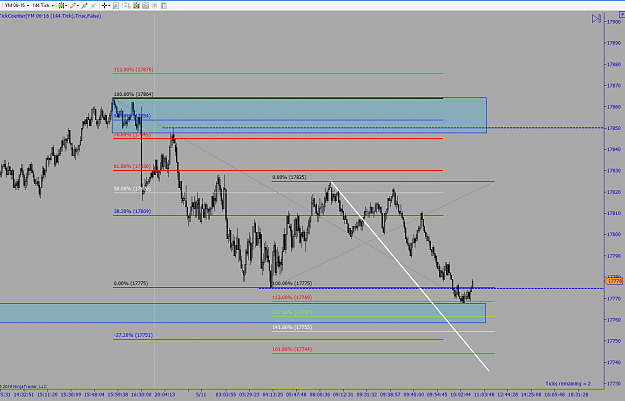The image size is (625, 401).
Task: Click the 09:45:00 time axis label
Action: [414, 395]
